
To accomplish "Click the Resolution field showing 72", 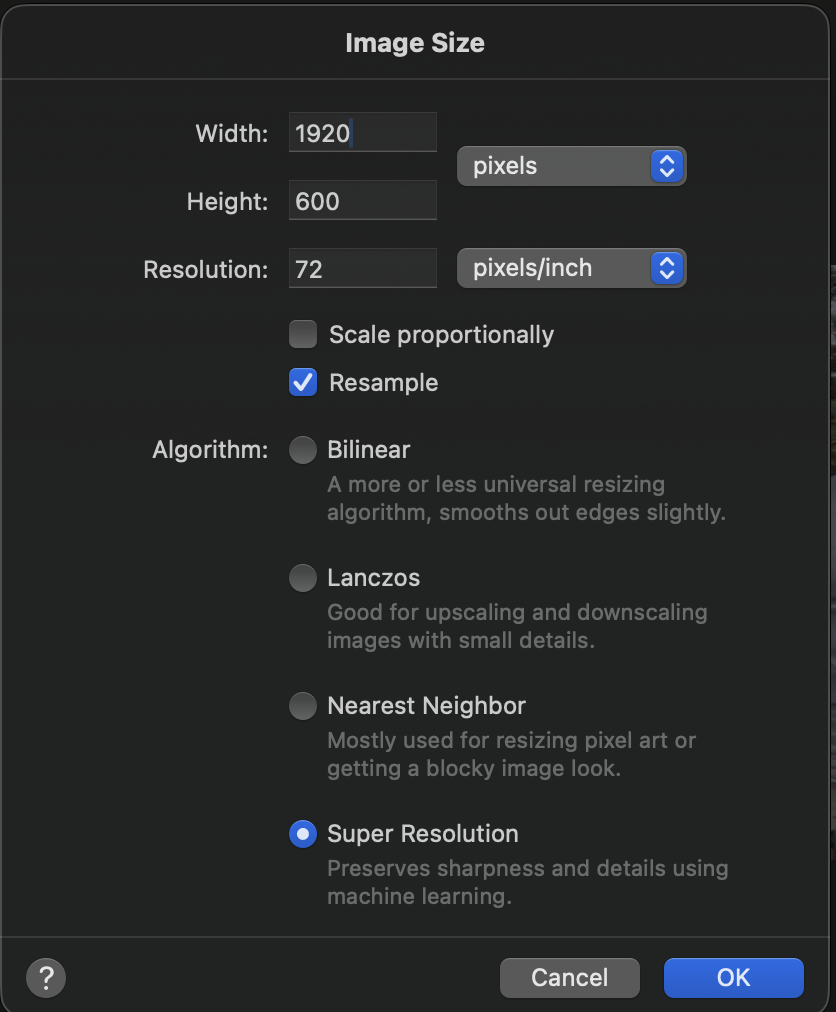I will pyautogui.click(x=363, y=268).
